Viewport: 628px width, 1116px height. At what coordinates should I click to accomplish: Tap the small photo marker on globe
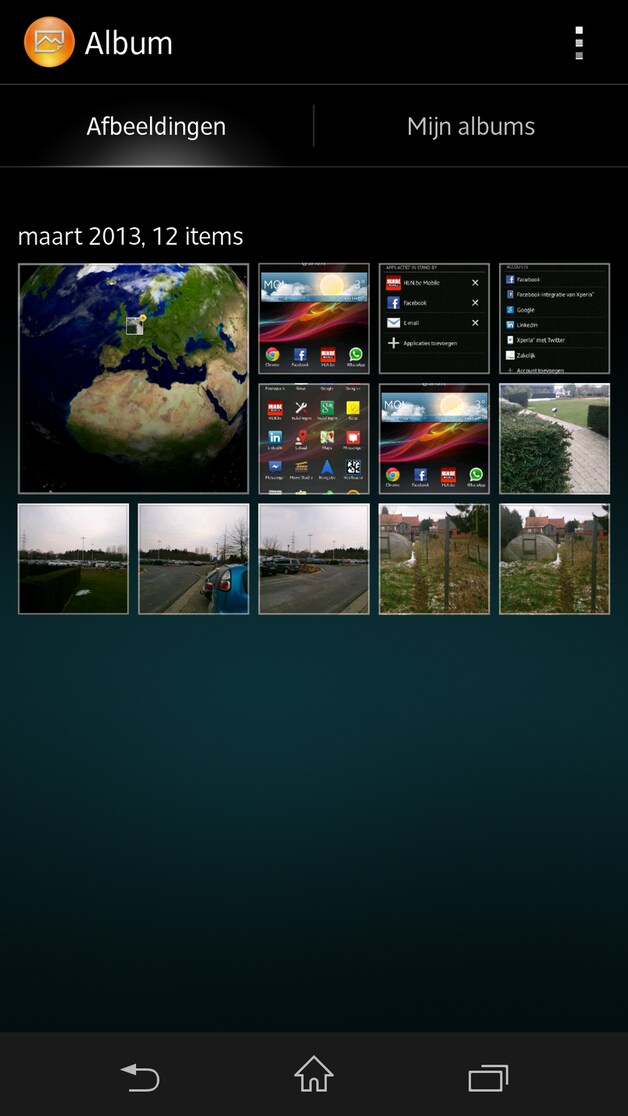tap(135, 325)
